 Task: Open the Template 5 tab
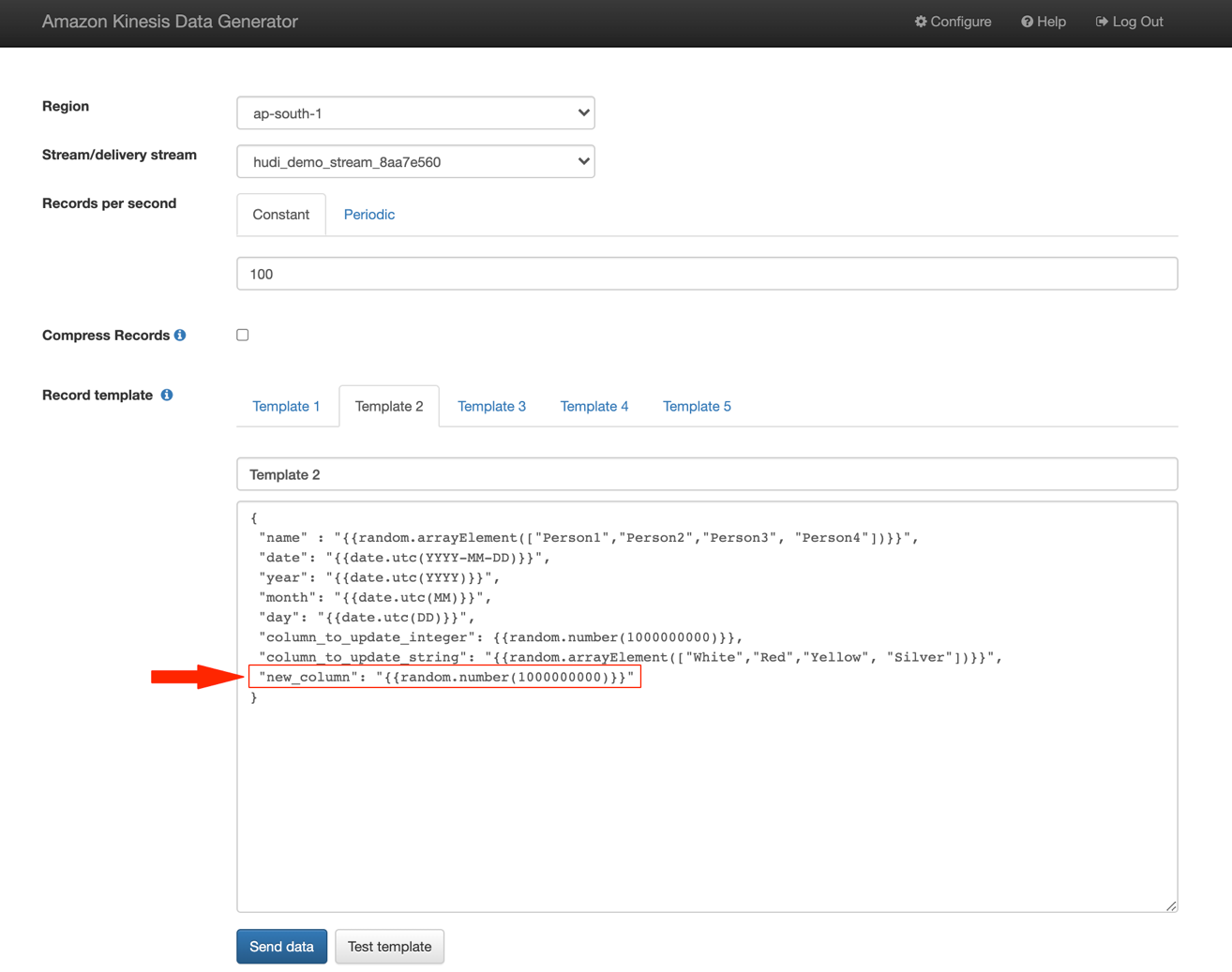697,406
